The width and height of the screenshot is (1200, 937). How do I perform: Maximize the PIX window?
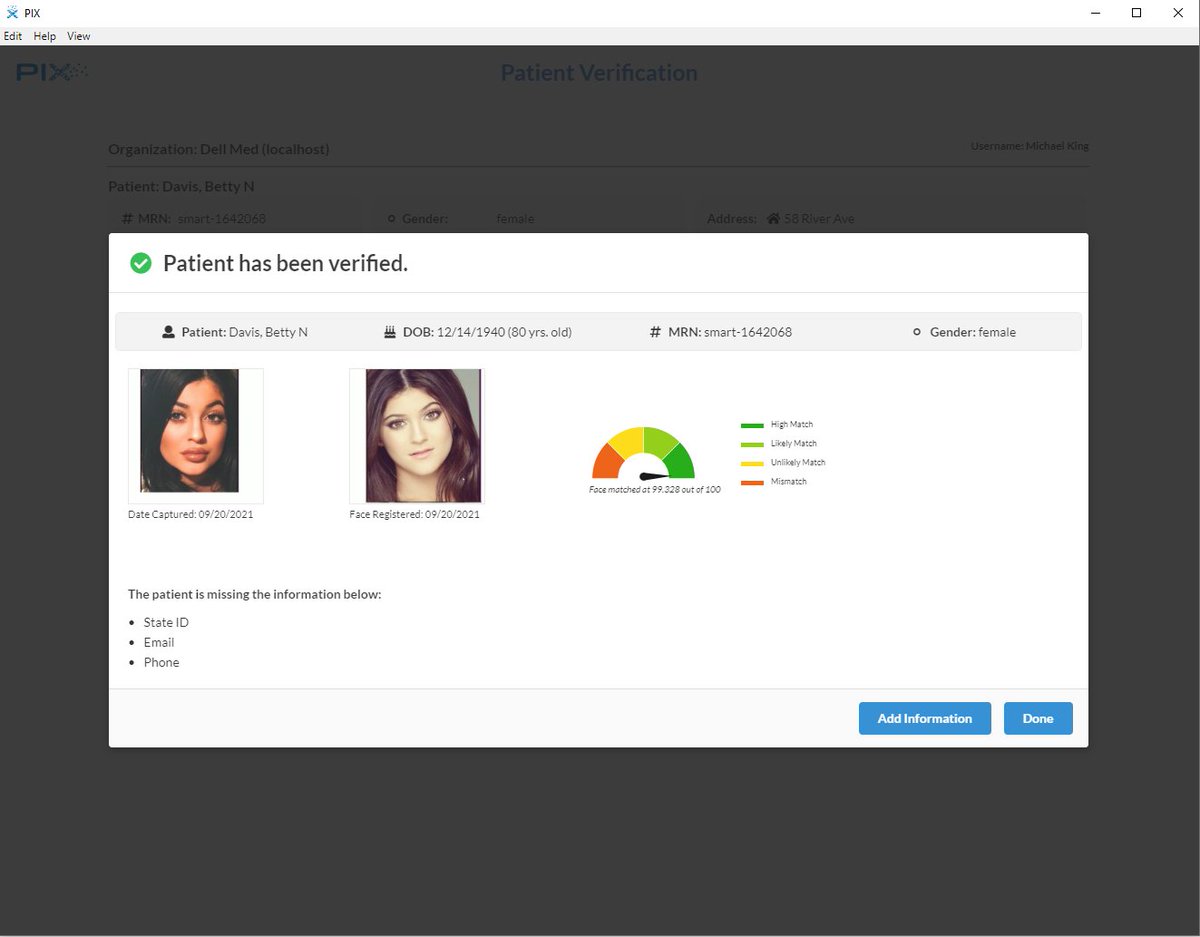pyautogui.click(x=1136, y=13)
